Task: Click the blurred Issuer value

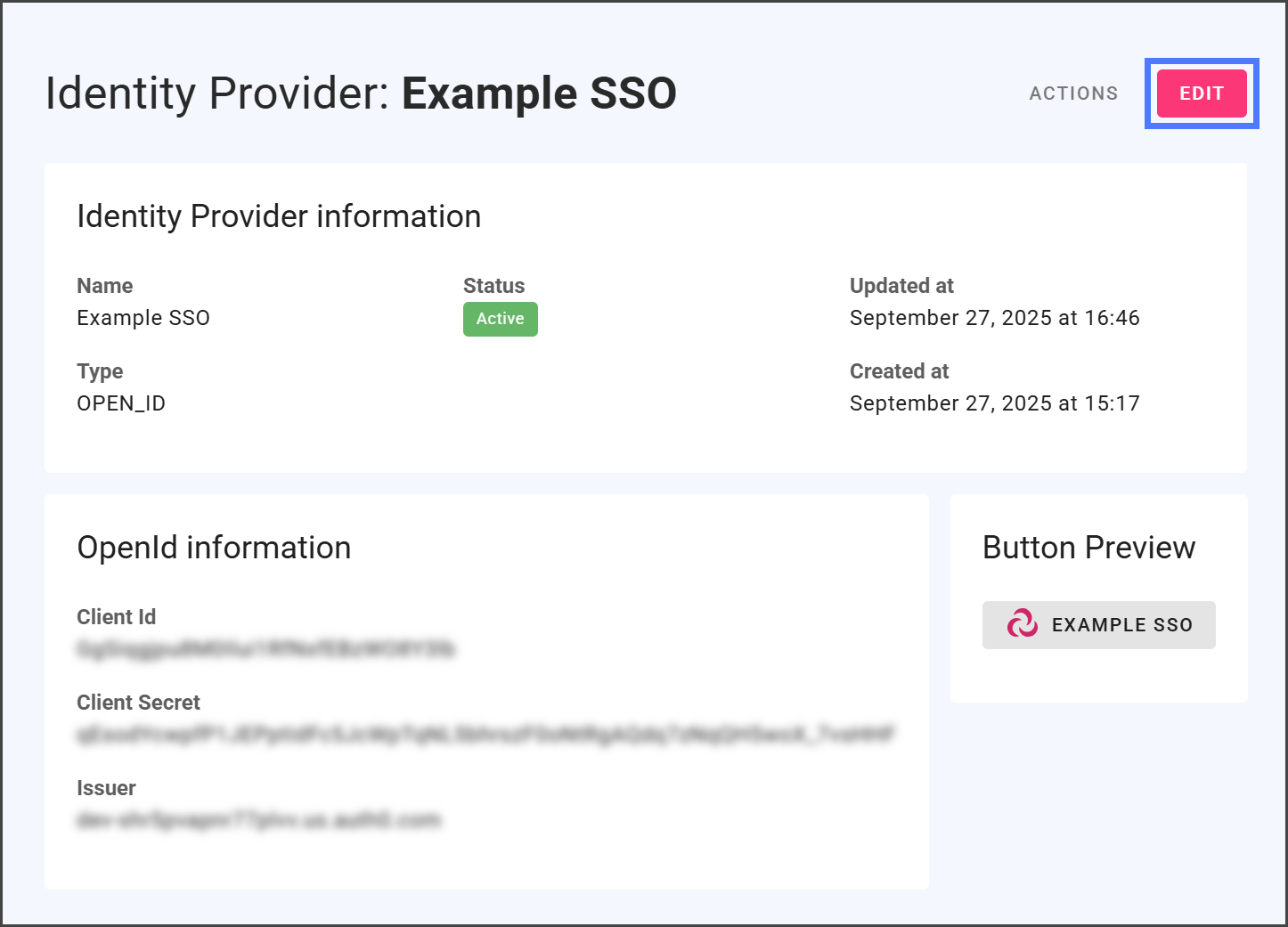Action: [258, 820]
